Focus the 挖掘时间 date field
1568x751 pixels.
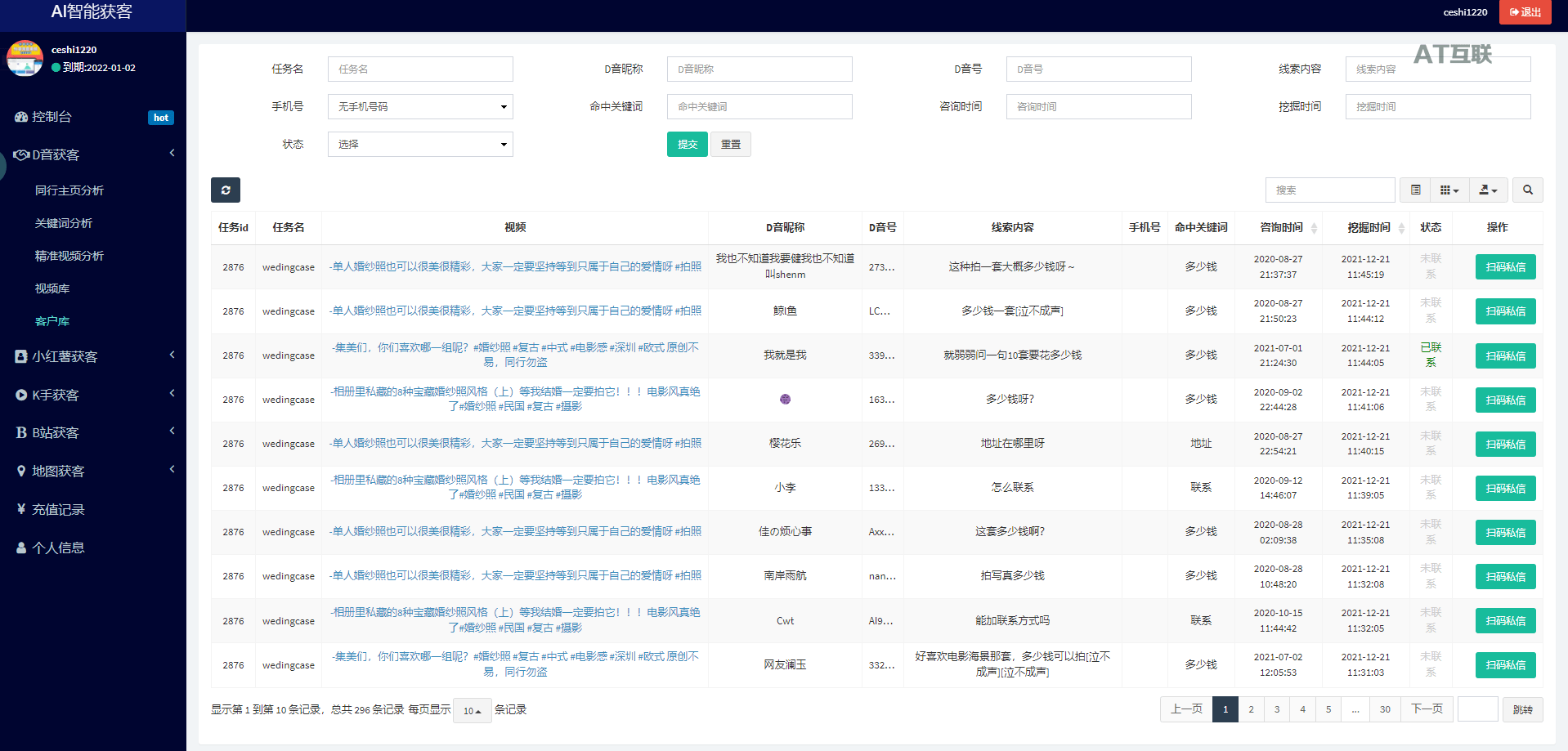pos(1438,106)
